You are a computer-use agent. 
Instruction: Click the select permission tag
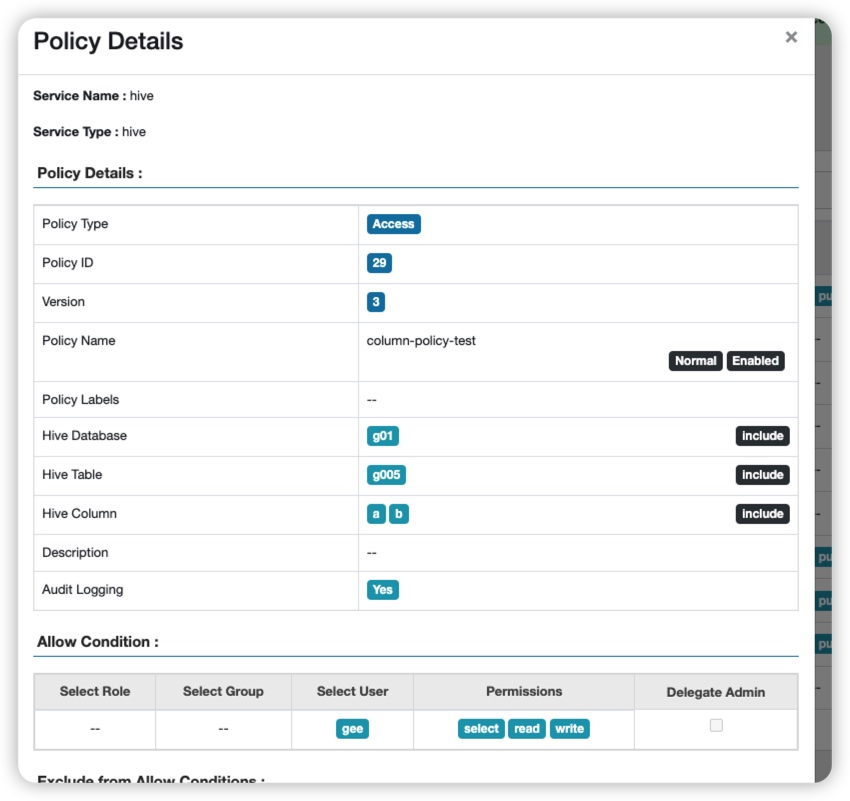(x=481, y=729)
